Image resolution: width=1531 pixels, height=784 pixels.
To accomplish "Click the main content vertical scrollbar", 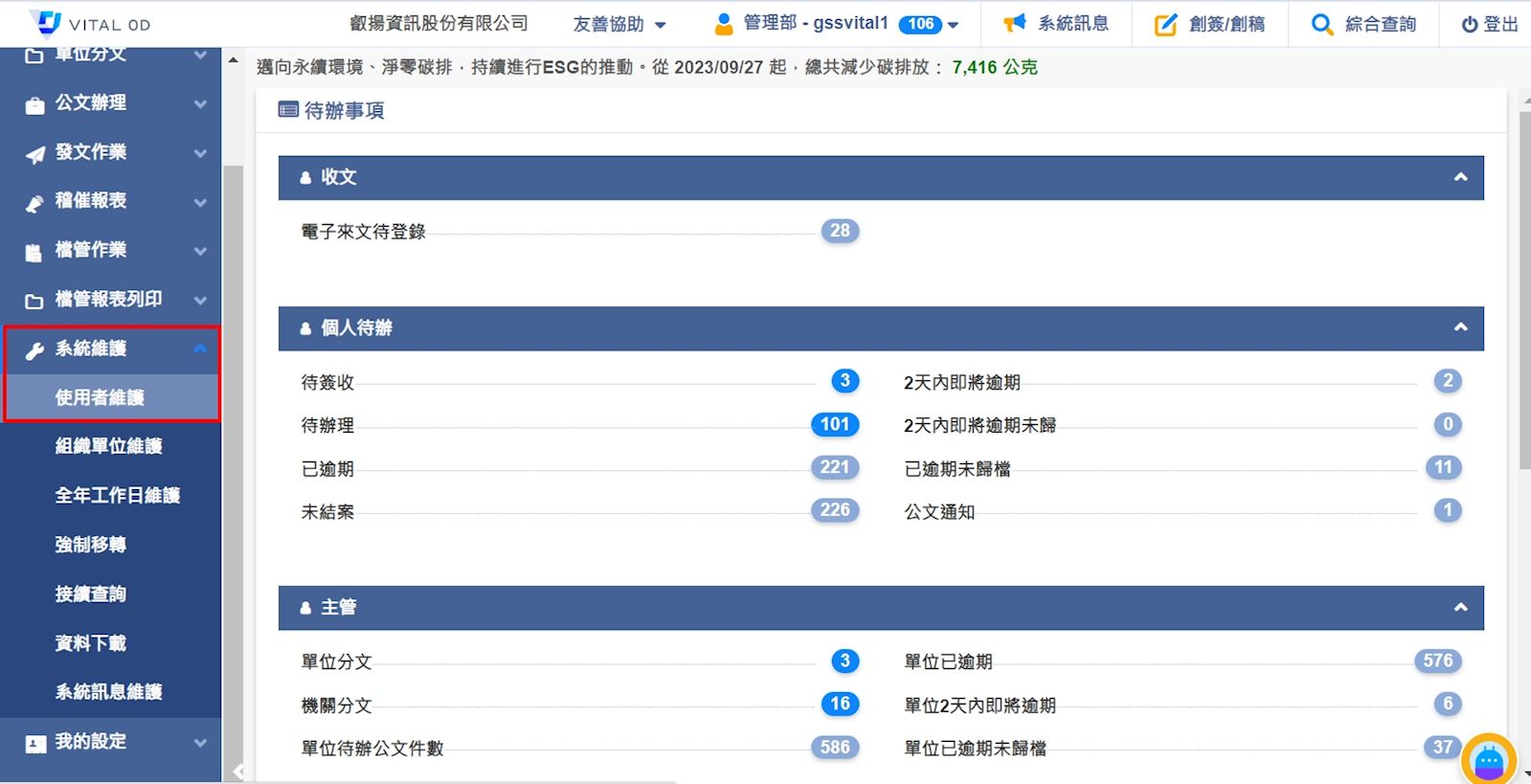I will coord(1523,287).
